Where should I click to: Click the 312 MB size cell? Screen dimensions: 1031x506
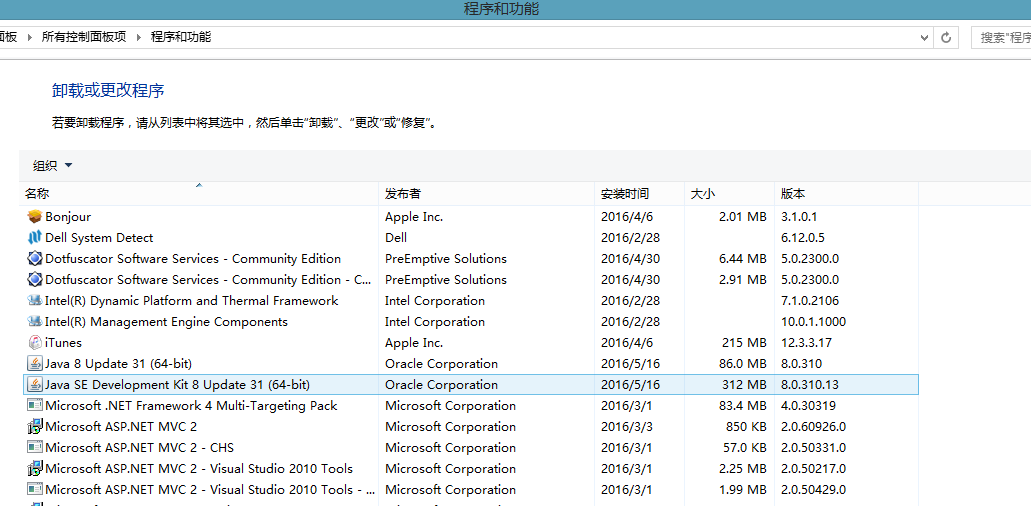[744, 384]
